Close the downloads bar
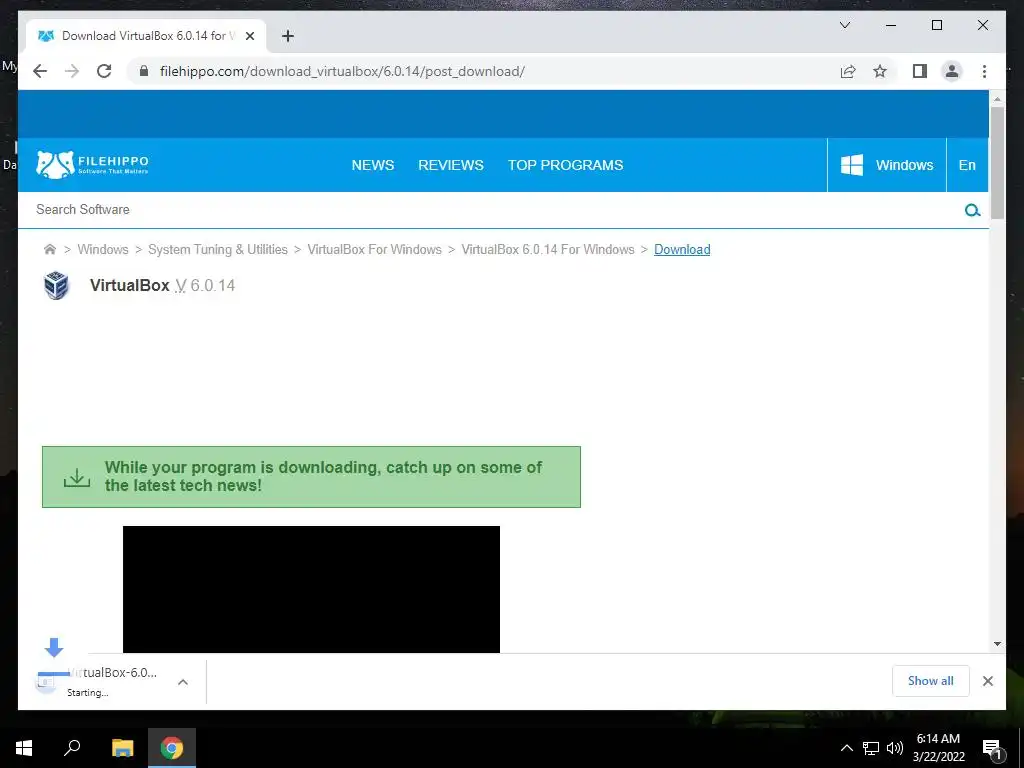 click(987, 681)
